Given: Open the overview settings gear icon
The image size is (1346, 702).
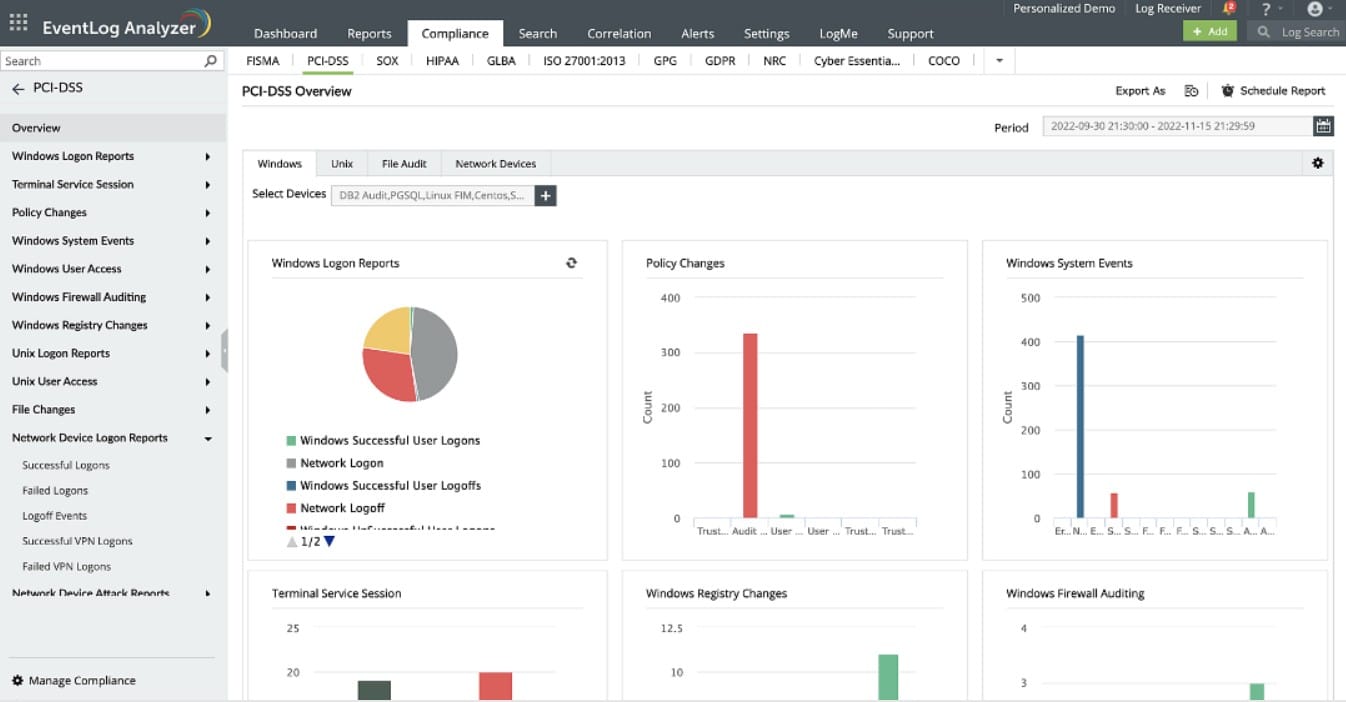Looking at the screenshot, I should [x=1318, y=163].
